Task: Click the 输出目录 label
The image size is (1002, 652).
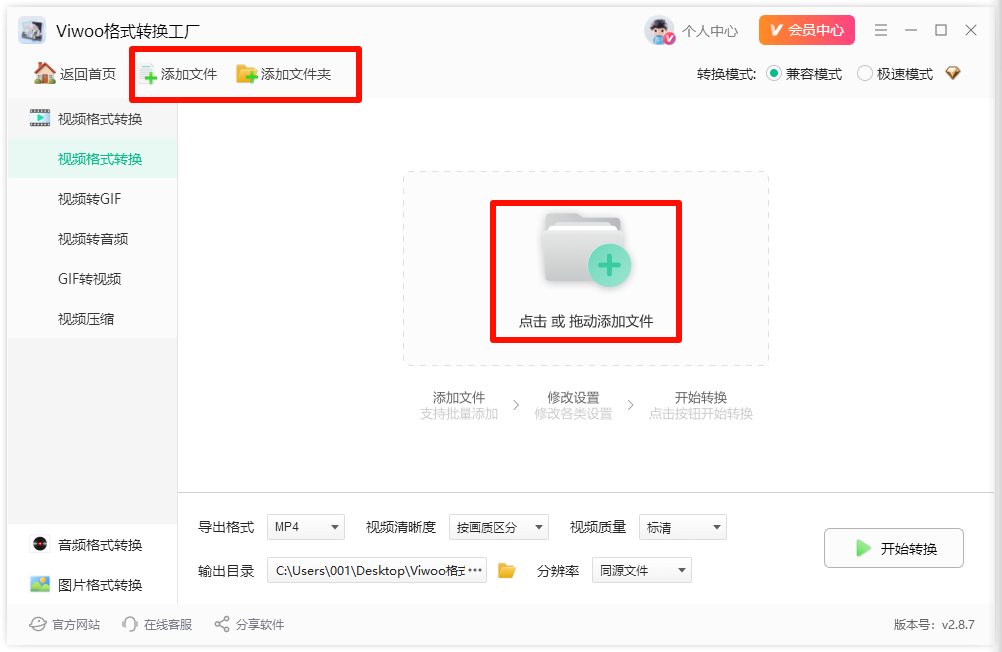Action: 226,570
